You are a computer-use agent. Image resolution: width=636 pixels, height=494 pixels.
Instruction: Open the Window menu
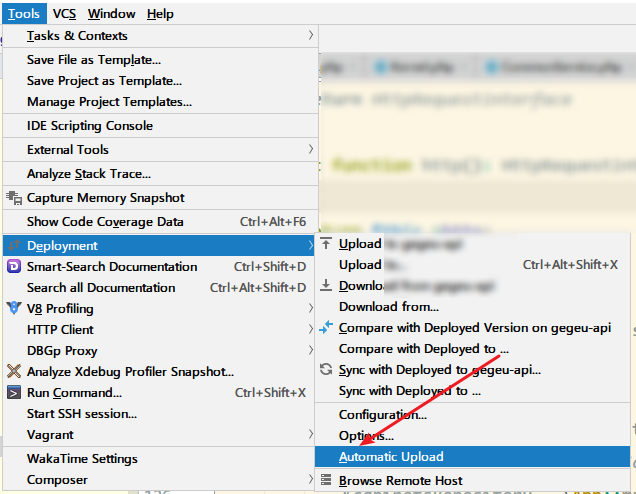[111, 14]
